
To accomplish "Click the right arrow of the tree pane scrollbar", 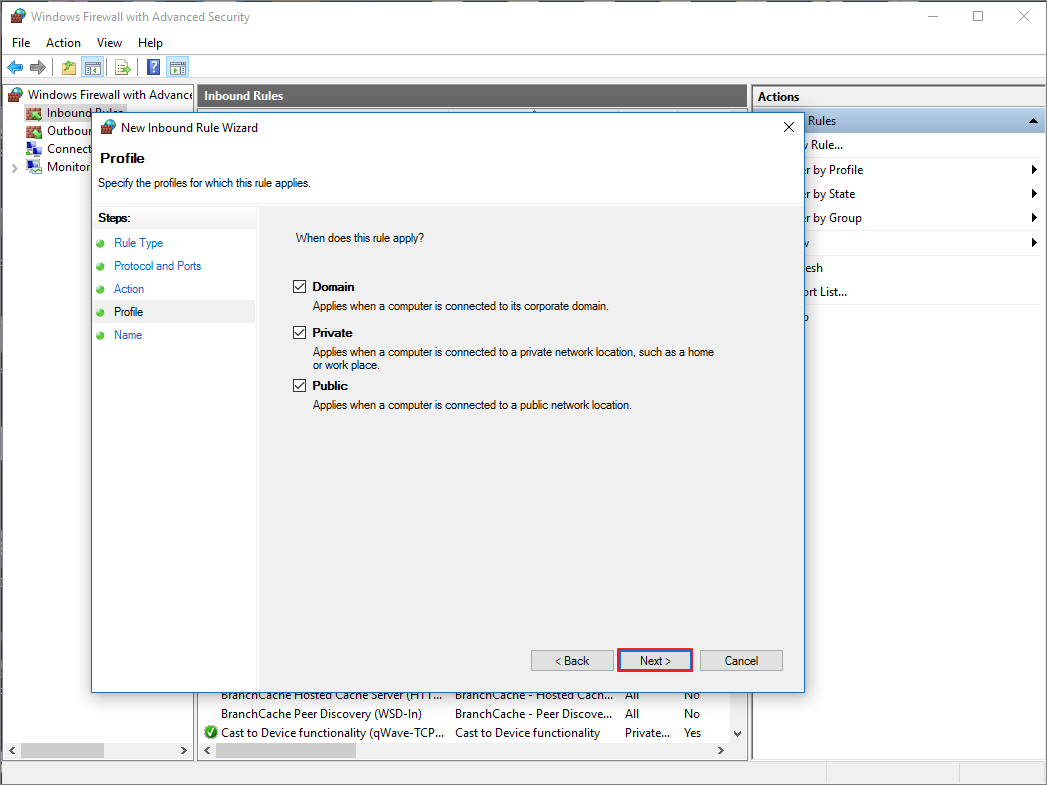I will click(184, 751).
